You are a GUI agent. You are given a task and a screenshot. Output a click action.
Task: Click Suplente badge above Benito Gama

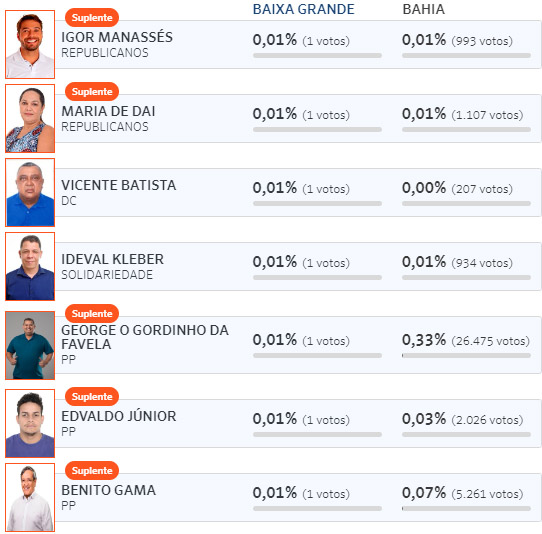click(x=92, y=470)
